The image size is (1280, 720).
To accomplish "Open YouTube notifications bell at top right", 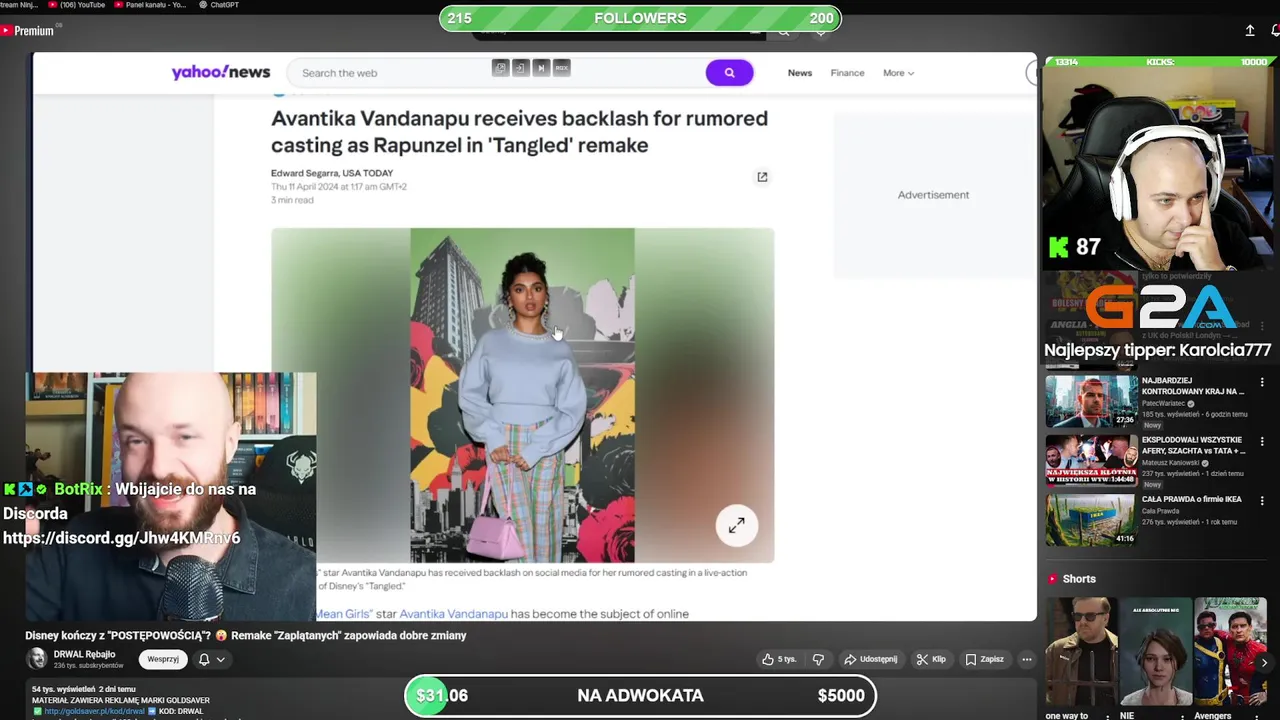I will [x=1275, y=31].
